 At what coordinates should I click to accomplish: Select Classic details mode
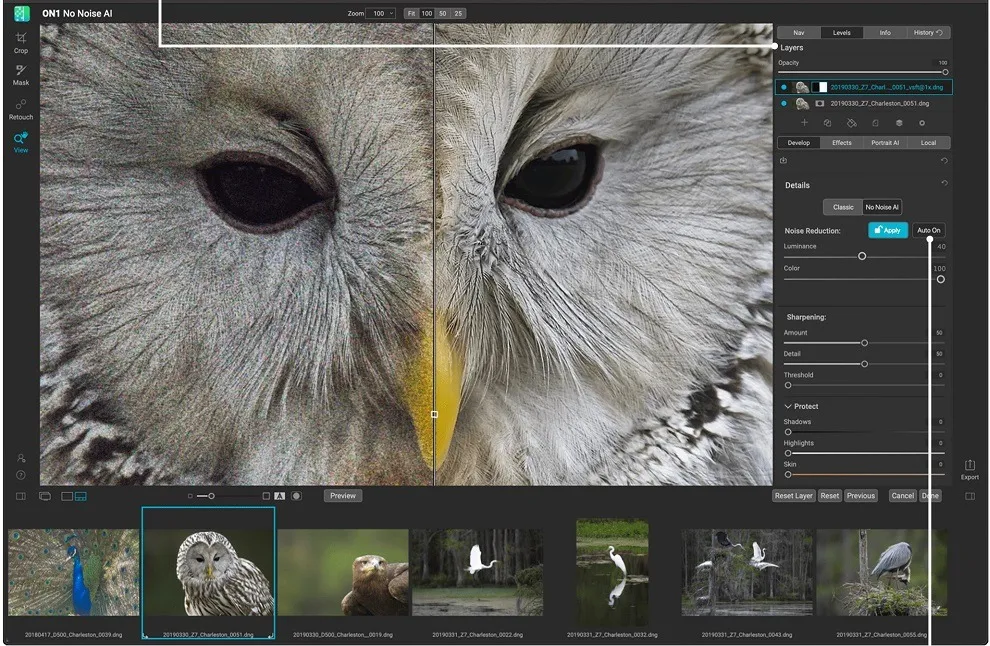[x=843, y=207]
